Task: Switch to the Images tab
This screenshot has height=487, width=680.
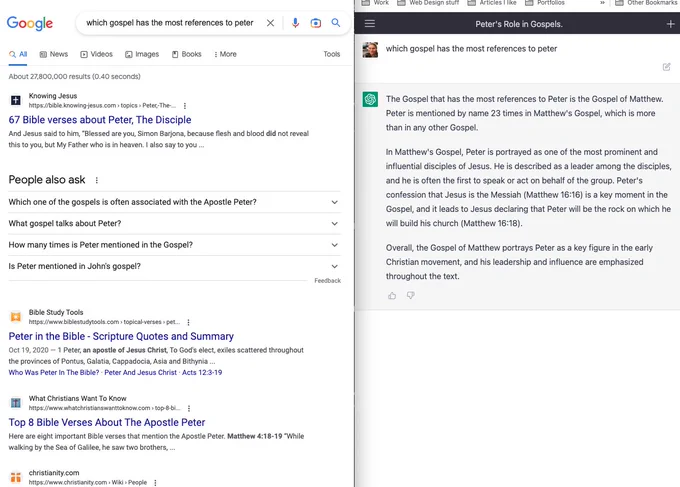Action: (x=142, y=54)
